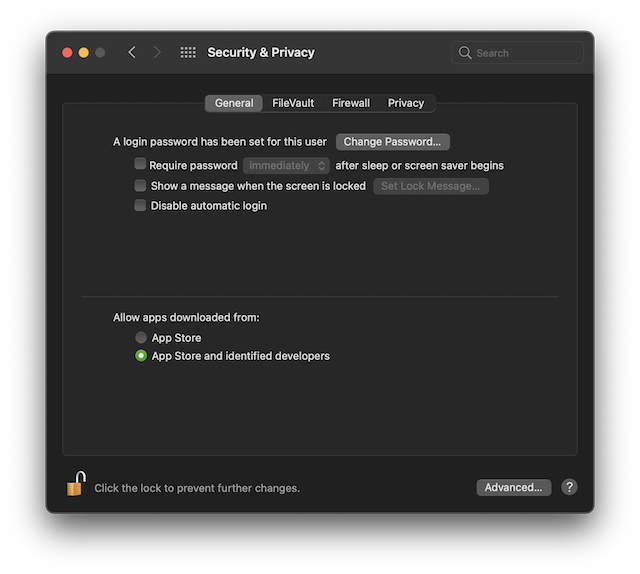
Task: Click the lock icon to prevent changes
Action: (76, 484)
